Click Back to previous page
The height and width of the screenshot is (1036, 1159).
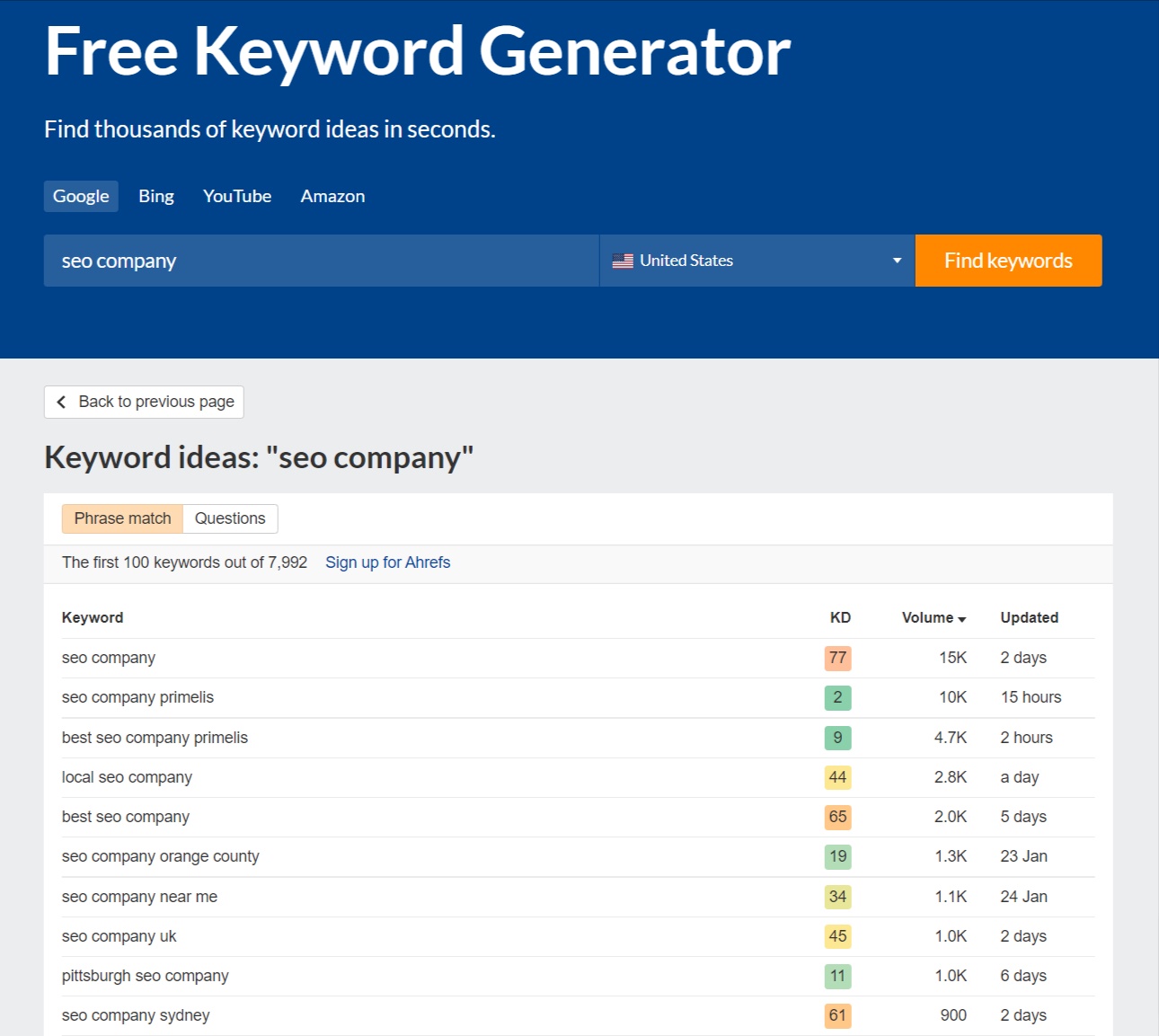(x=143, y=402)
